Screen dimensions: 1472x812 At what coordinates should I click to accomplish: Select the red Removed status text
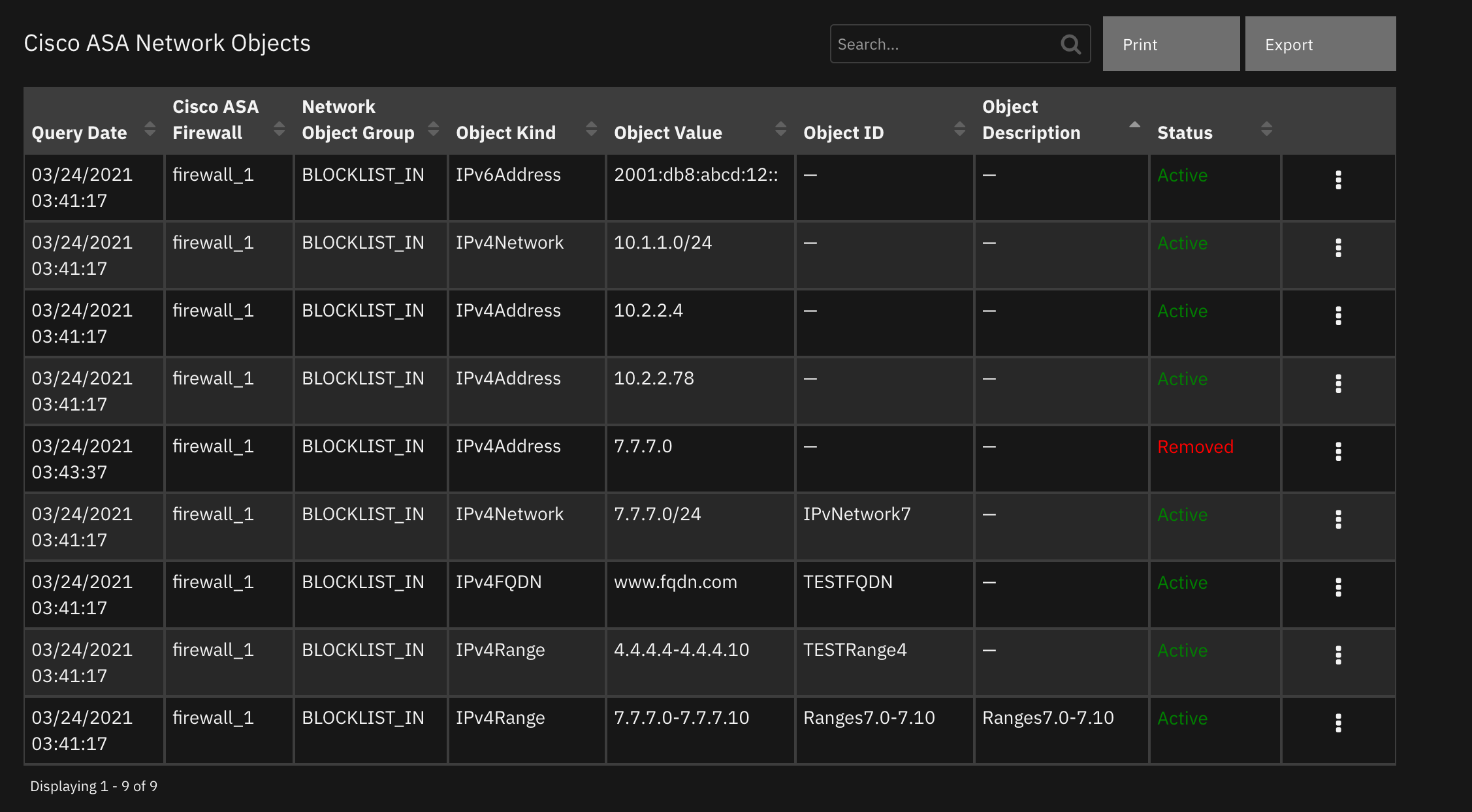(x=1195, y=447)
